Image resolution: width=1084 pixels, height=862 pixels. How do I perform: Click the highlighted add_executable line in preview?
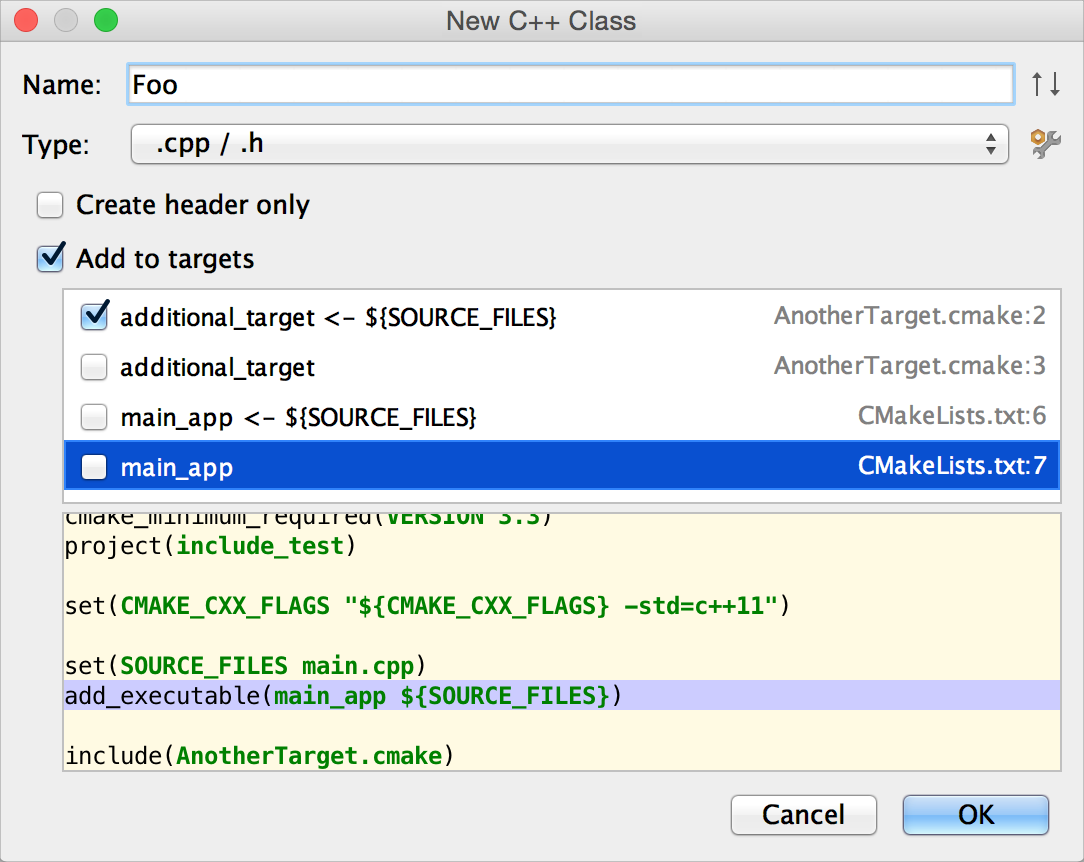point(562,695)
